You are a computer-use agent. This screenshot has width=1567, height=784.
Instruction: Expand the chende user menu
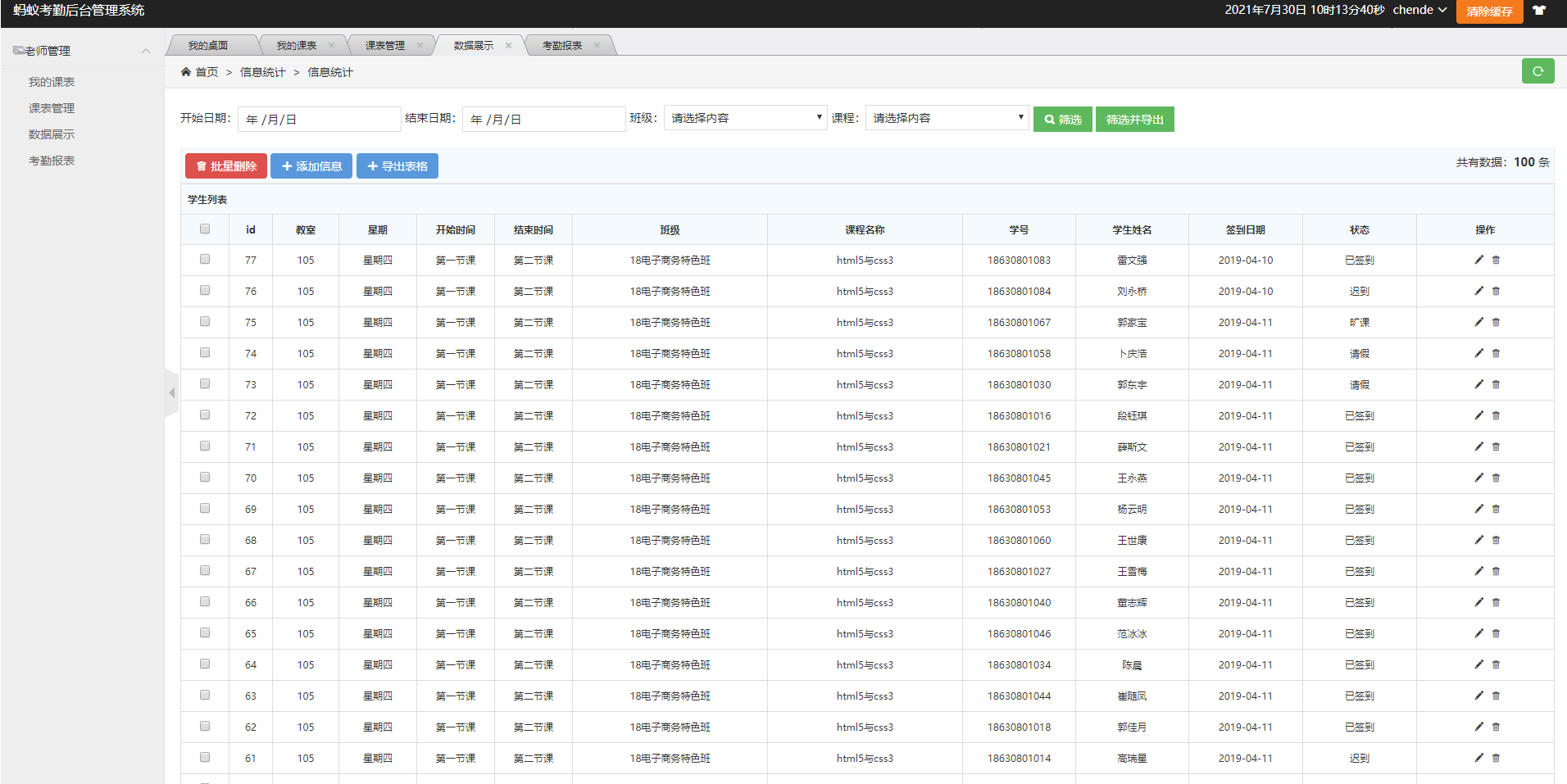[1419, 11]
